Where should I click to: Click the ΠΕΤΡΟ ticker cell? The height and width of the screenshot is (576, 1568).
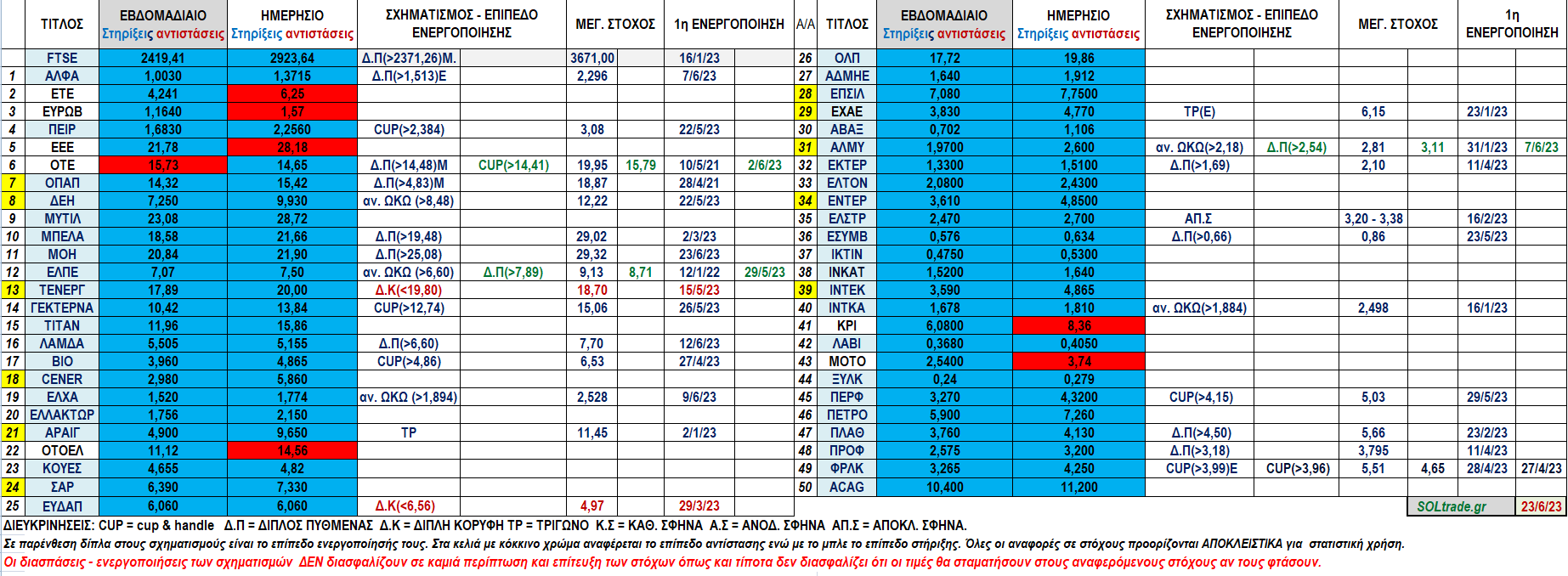847,415
